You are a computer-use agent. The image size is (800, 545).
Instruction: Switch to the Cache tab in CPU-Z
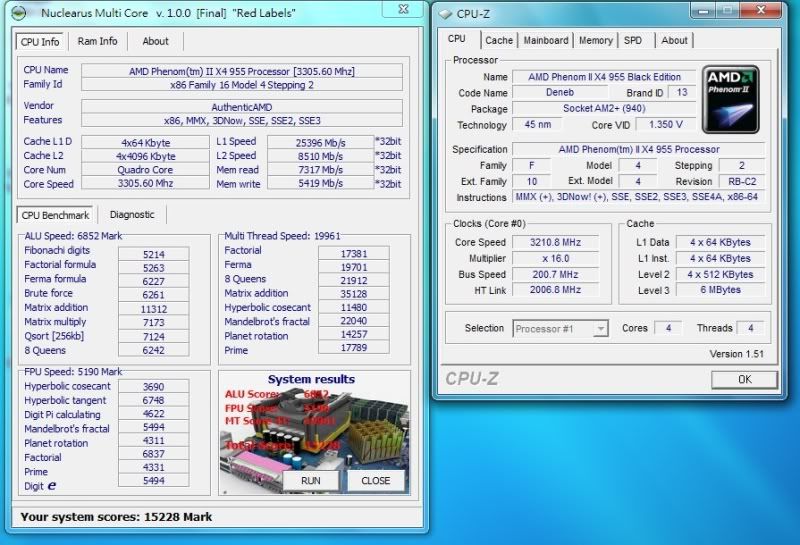coord(498,40)
